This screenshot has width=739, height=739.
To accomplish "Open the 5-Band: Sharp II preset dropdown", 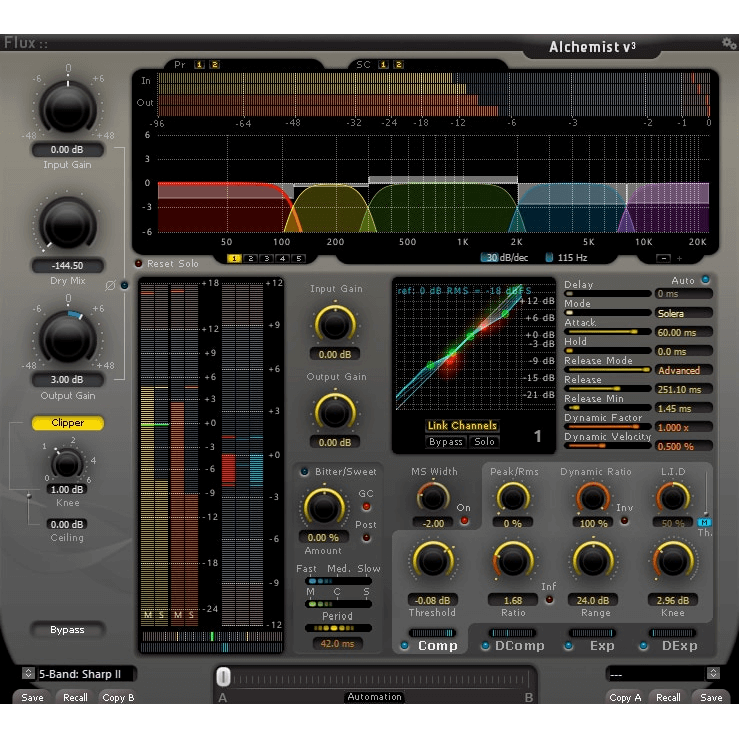I will [78, 674].
